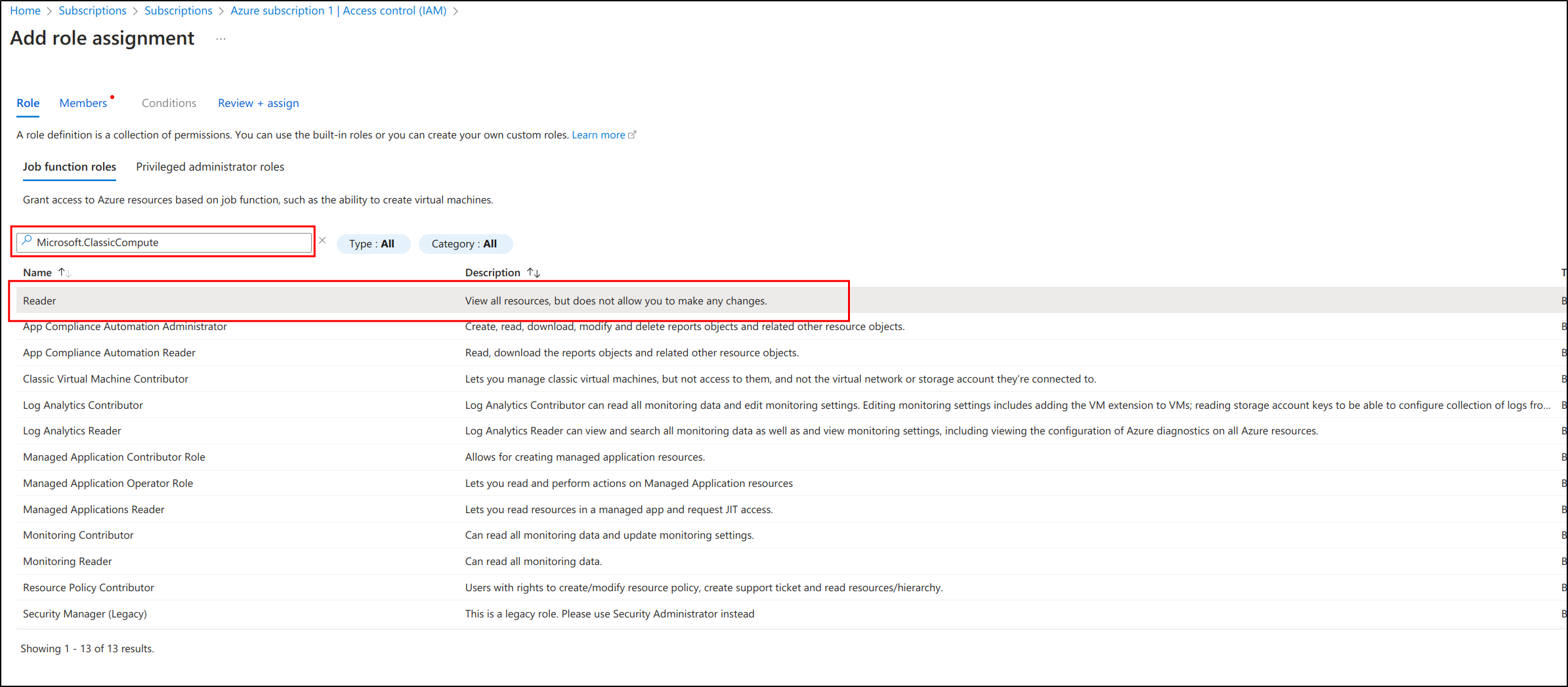Pick the Monitoring Contributor role
Viewport: 1568px width, 687px height.
click(x=78, y=535)
